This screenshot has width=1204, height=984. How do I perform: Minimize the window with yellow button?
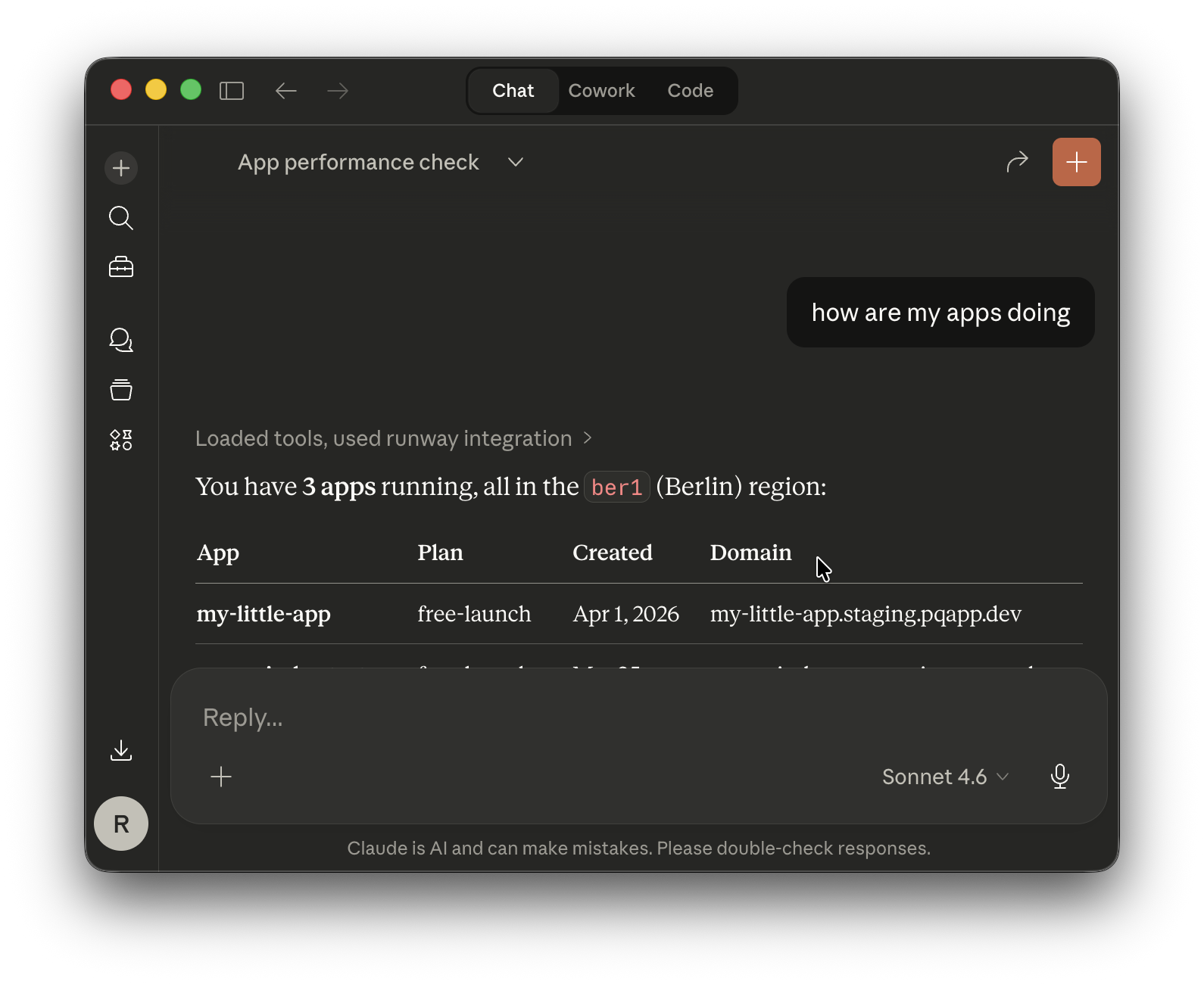click(156, 90)
